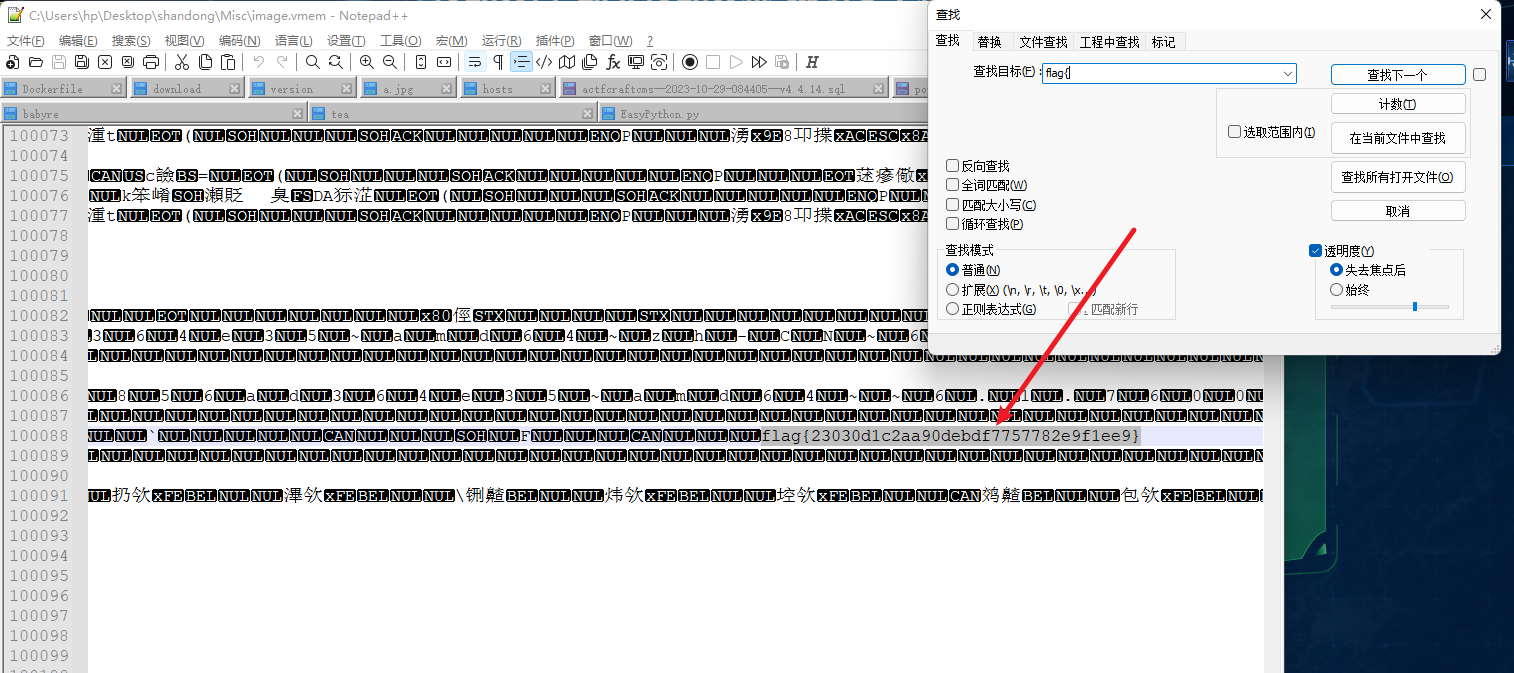This screenshot has height=673, width=1514.
Task: Click the flag{23030d1c2aa90debdf7757782e9f1ee9} text
Action: coord(951,436)
